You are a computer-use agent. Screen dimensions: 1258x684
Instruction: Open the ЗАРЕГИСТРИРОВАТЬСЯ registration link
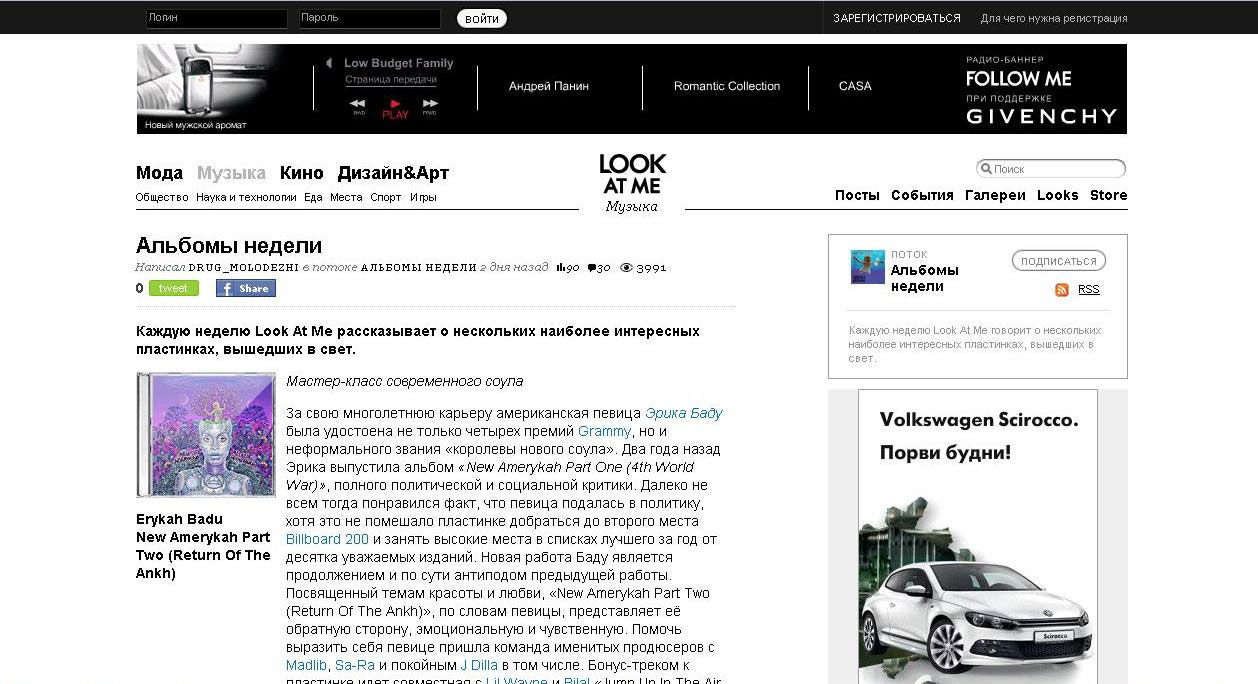[897, 18]
